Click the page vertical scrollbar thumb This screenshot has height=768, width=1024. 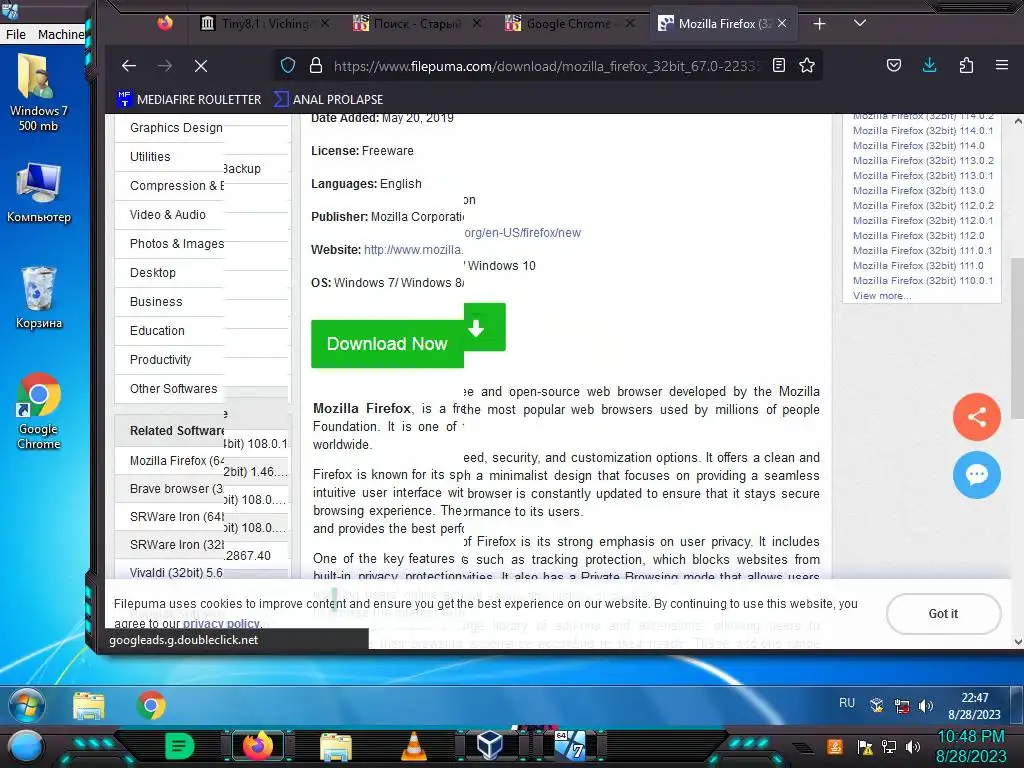[x=1017, y=338]
